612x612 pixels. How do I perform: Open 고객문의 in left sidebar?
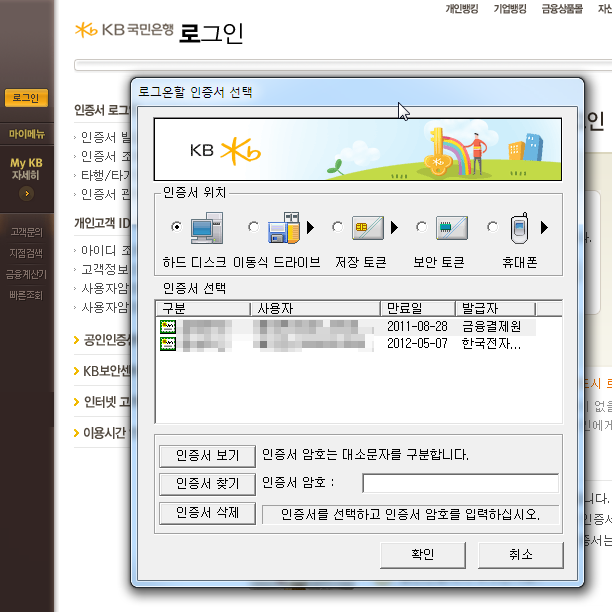tap(26, 232)
